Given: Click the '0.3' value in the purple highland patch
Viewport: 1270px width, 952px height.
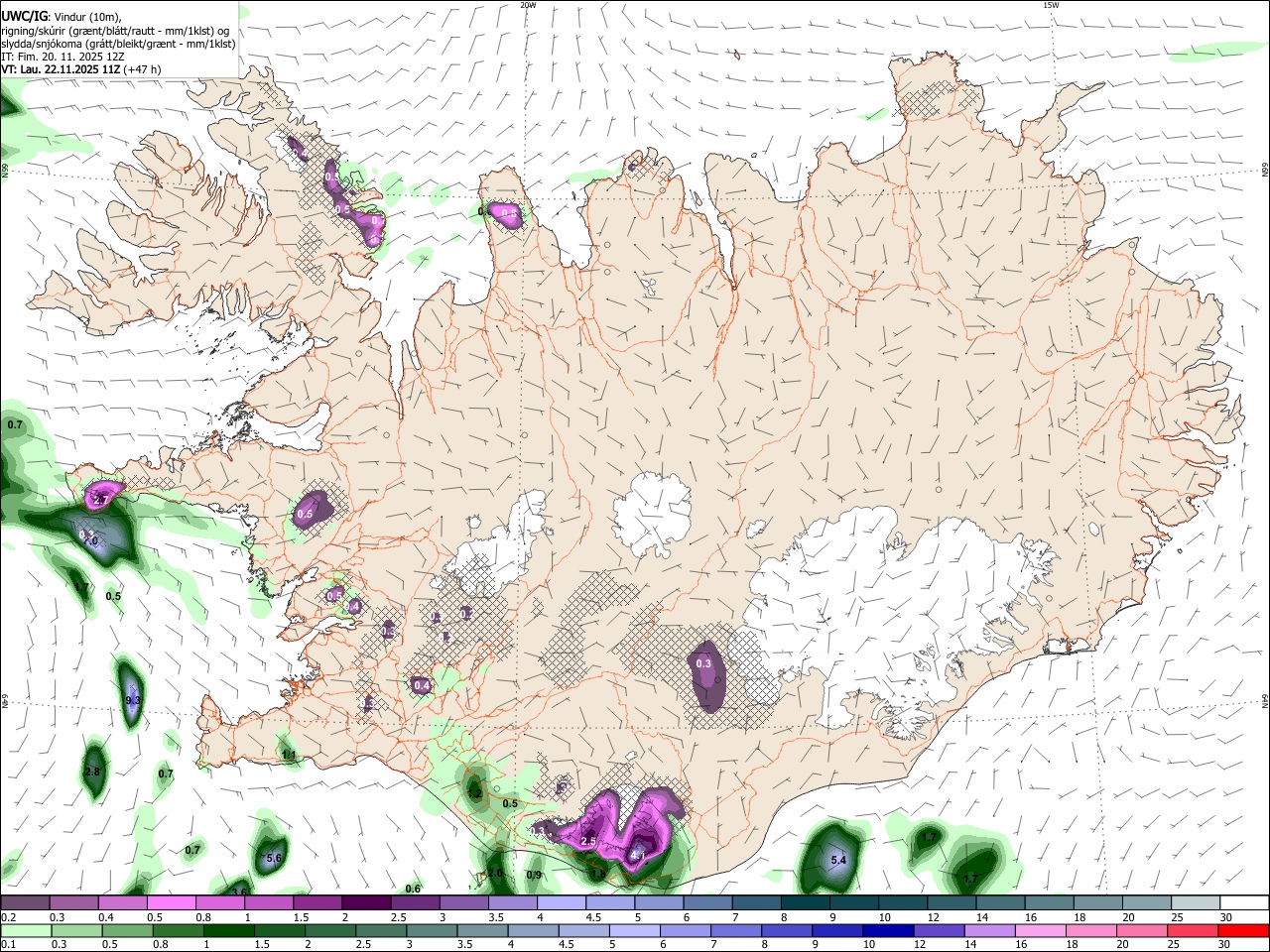Looking at the screenshot, I should click(x=704, y=663).
